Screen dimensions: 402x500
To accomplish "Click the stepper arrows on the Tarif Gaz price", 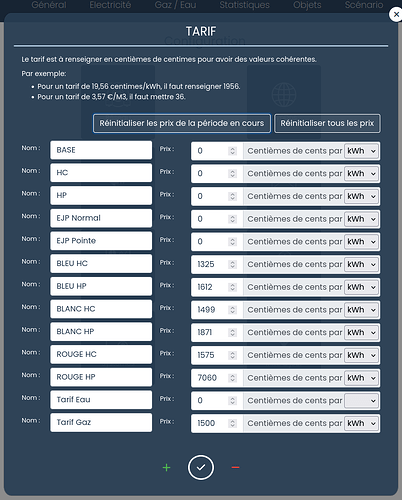I will click(233, 423).
